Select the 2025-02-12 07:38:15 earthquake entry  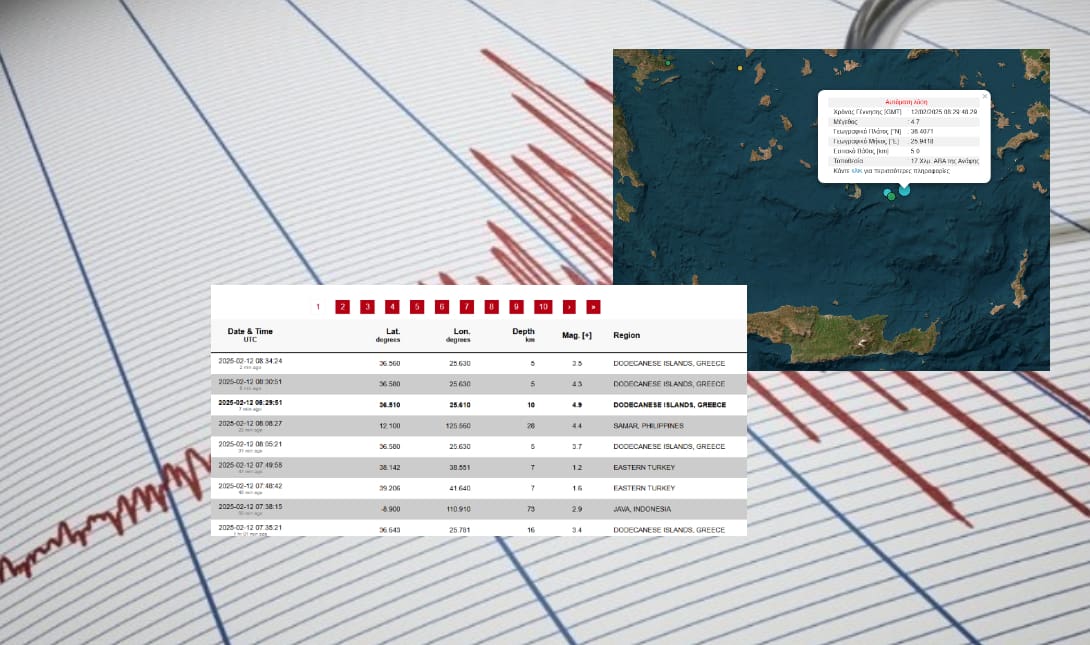click(478, 509)
